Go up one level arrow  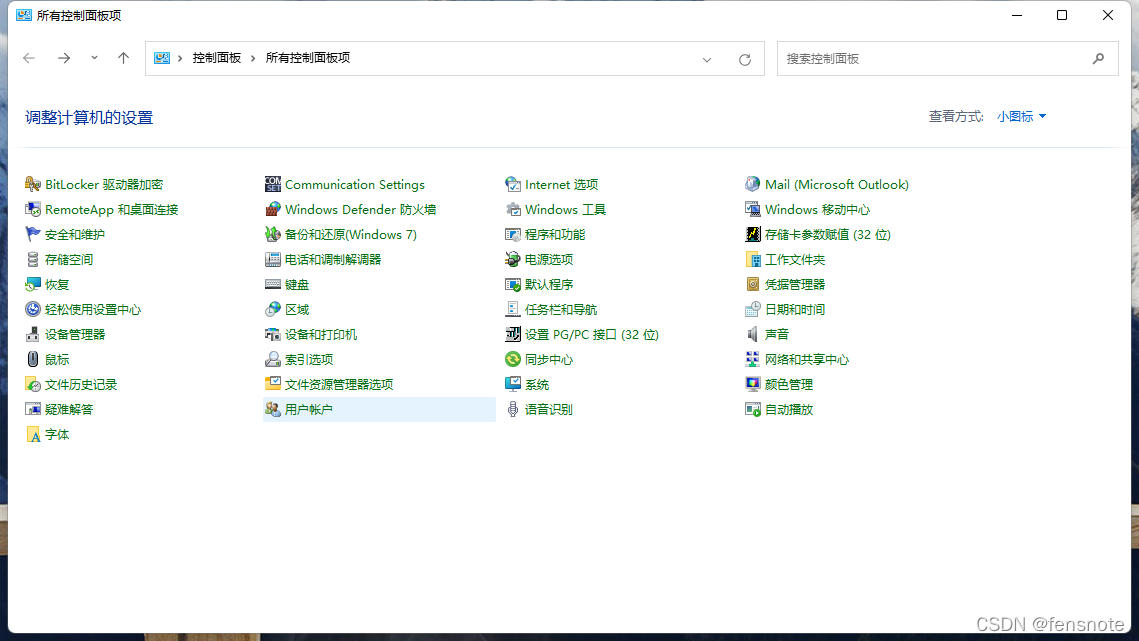tap(123, 58)
